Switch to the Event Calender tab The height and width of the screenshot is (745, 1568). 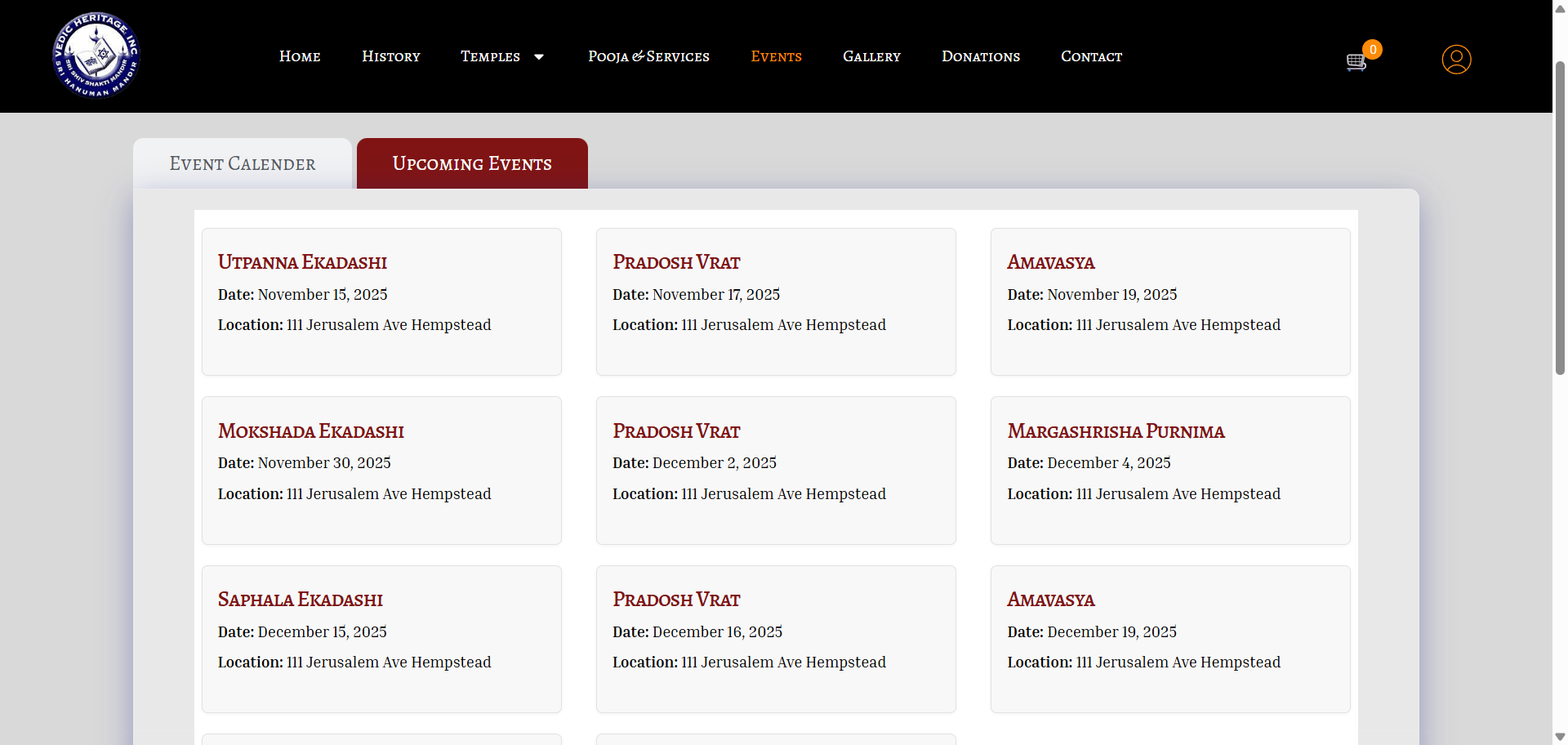tap(243, 164)
